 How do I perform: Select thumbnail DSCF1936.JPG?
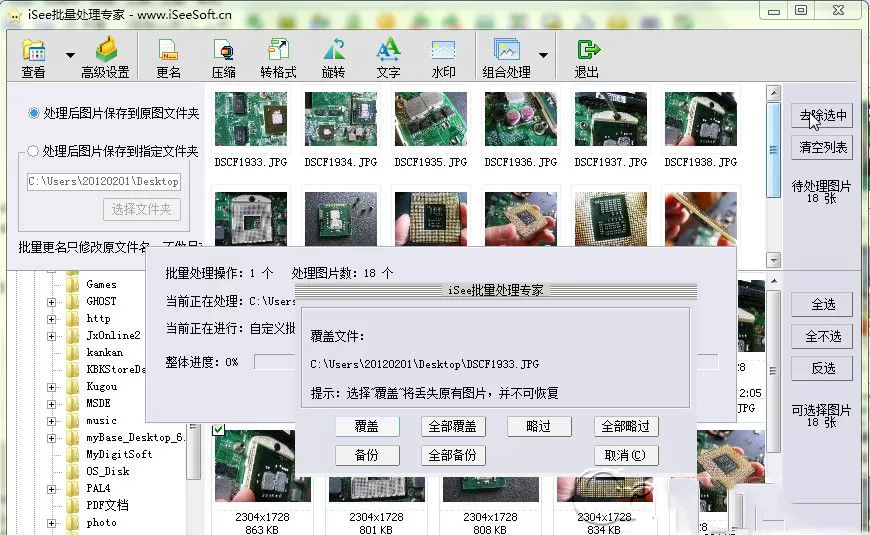coord(520,119)
